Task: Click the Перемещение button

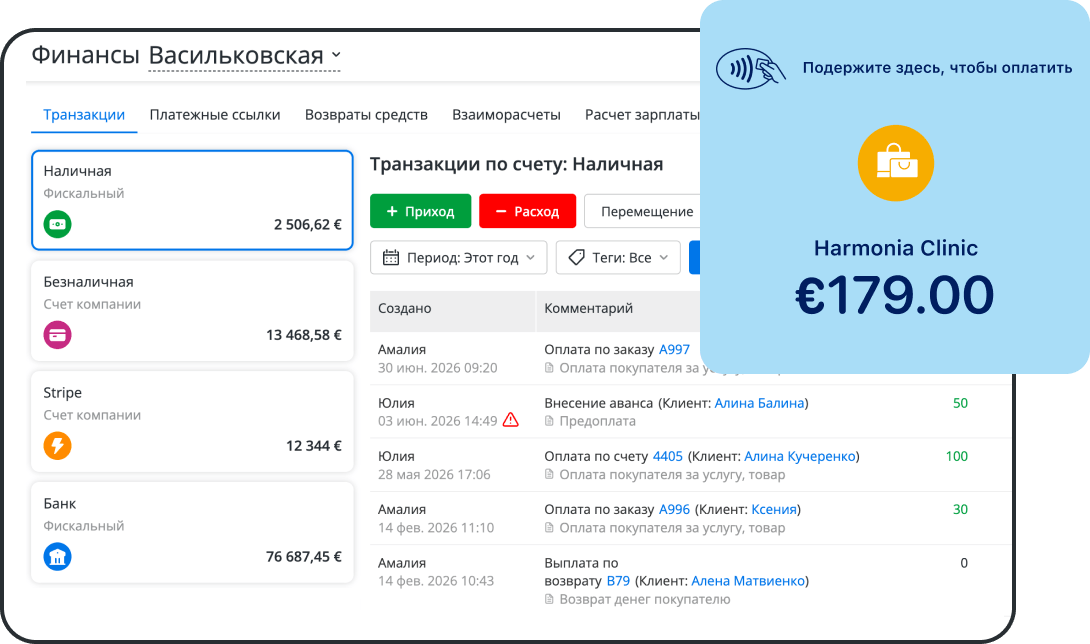Action: 643,211
